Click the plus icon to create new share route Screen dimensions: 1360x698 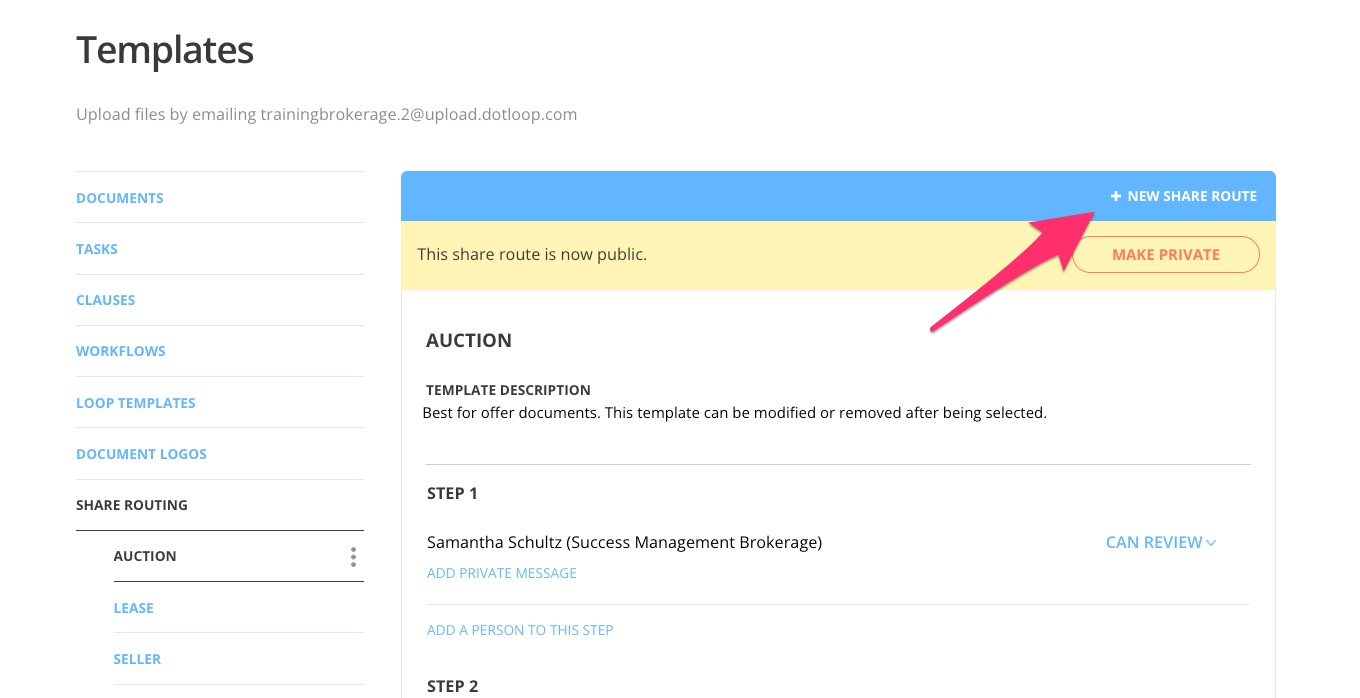[1116, 196]
